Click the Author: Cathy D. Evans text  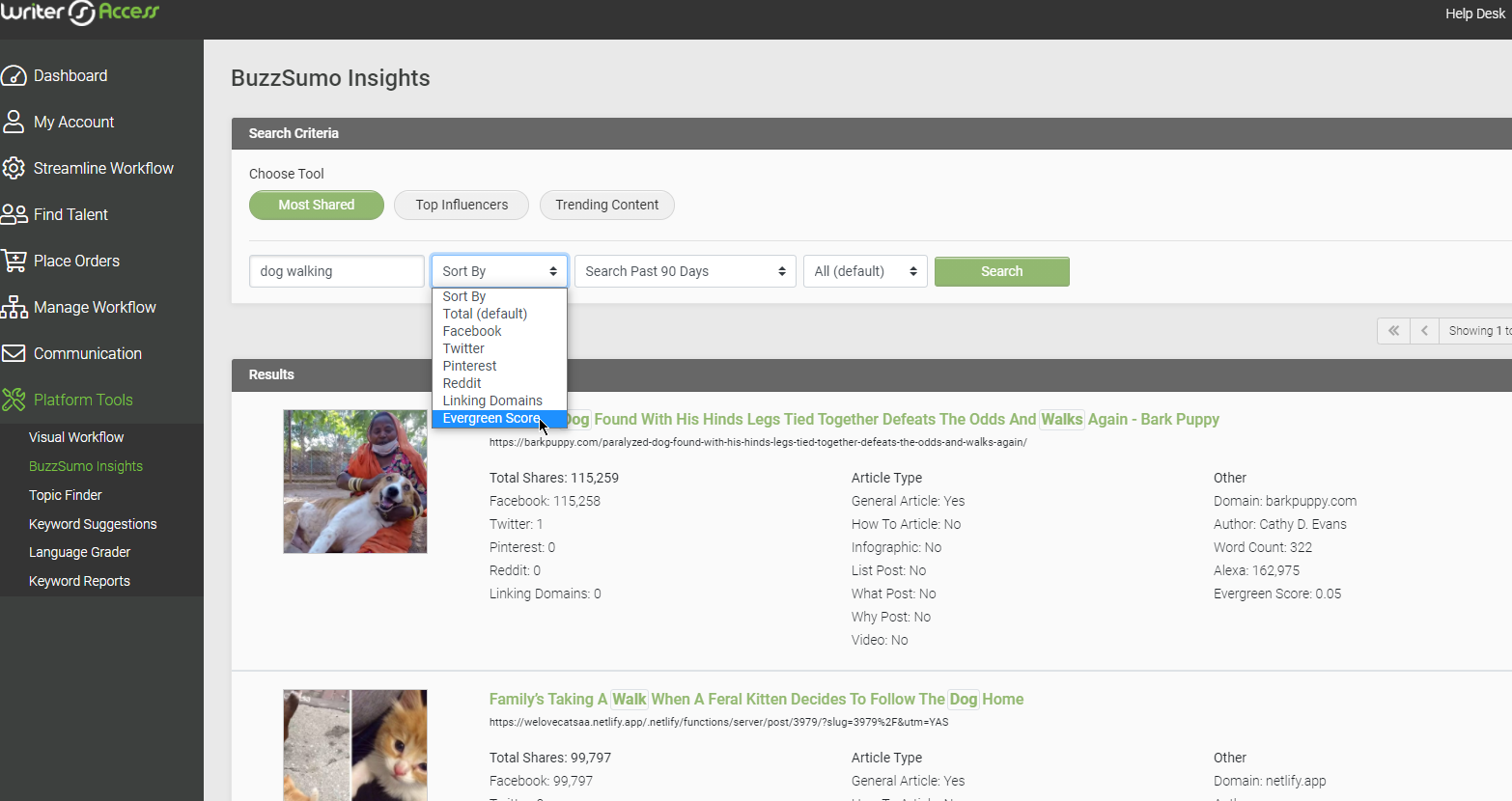pyautogui.click(x=1280, y=524)
